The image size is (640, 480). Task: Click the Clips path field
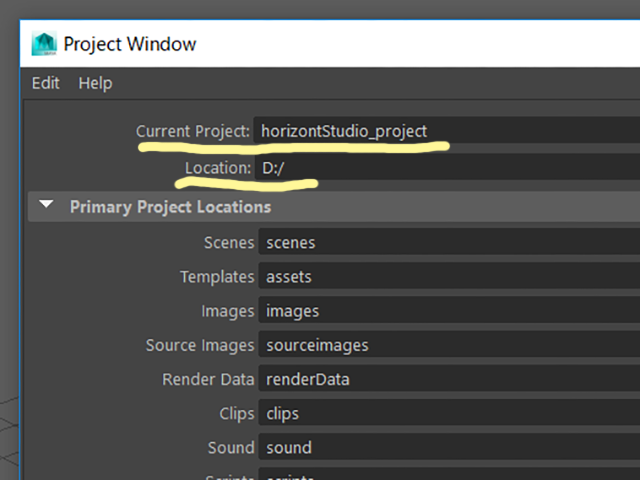click(449, 413)
